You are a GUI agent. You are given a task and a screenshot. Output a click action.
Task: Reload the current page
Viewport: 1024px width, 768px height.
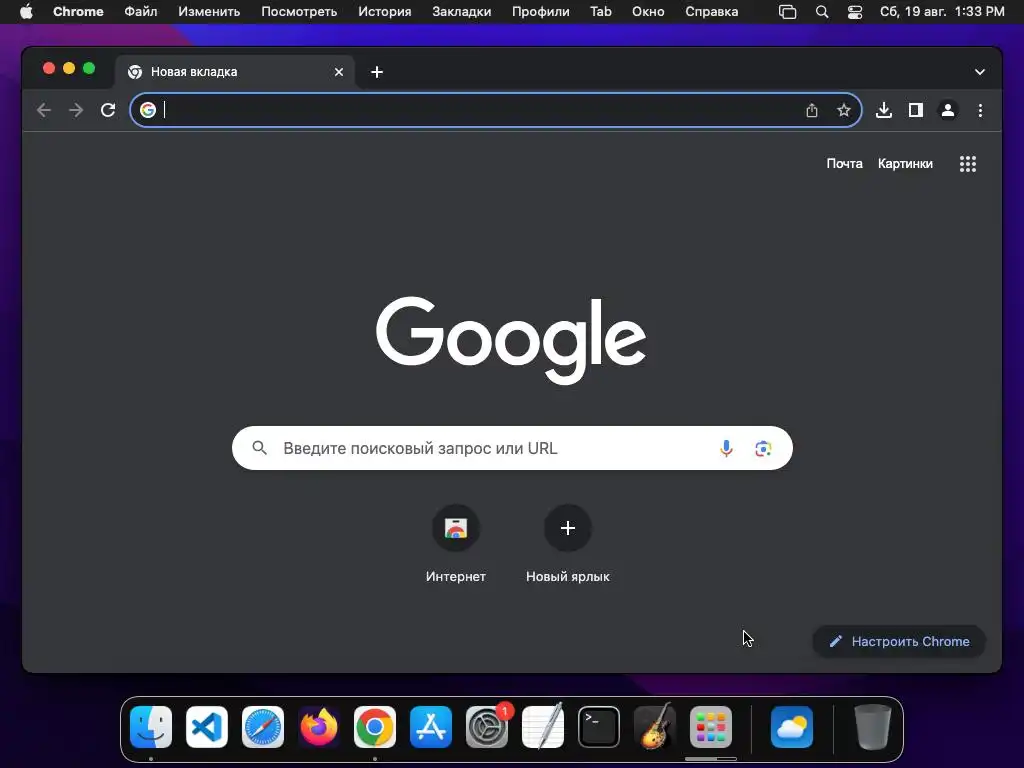point(108,110)
